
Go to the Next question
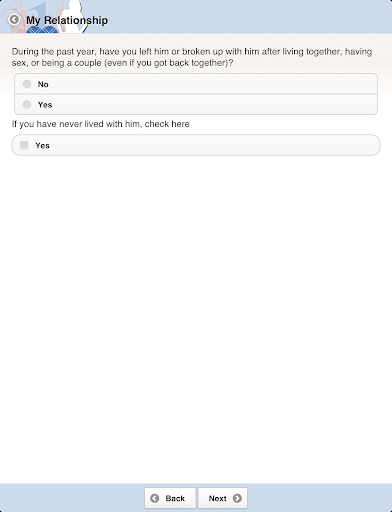pyautogui.click(x=223, y=498)
